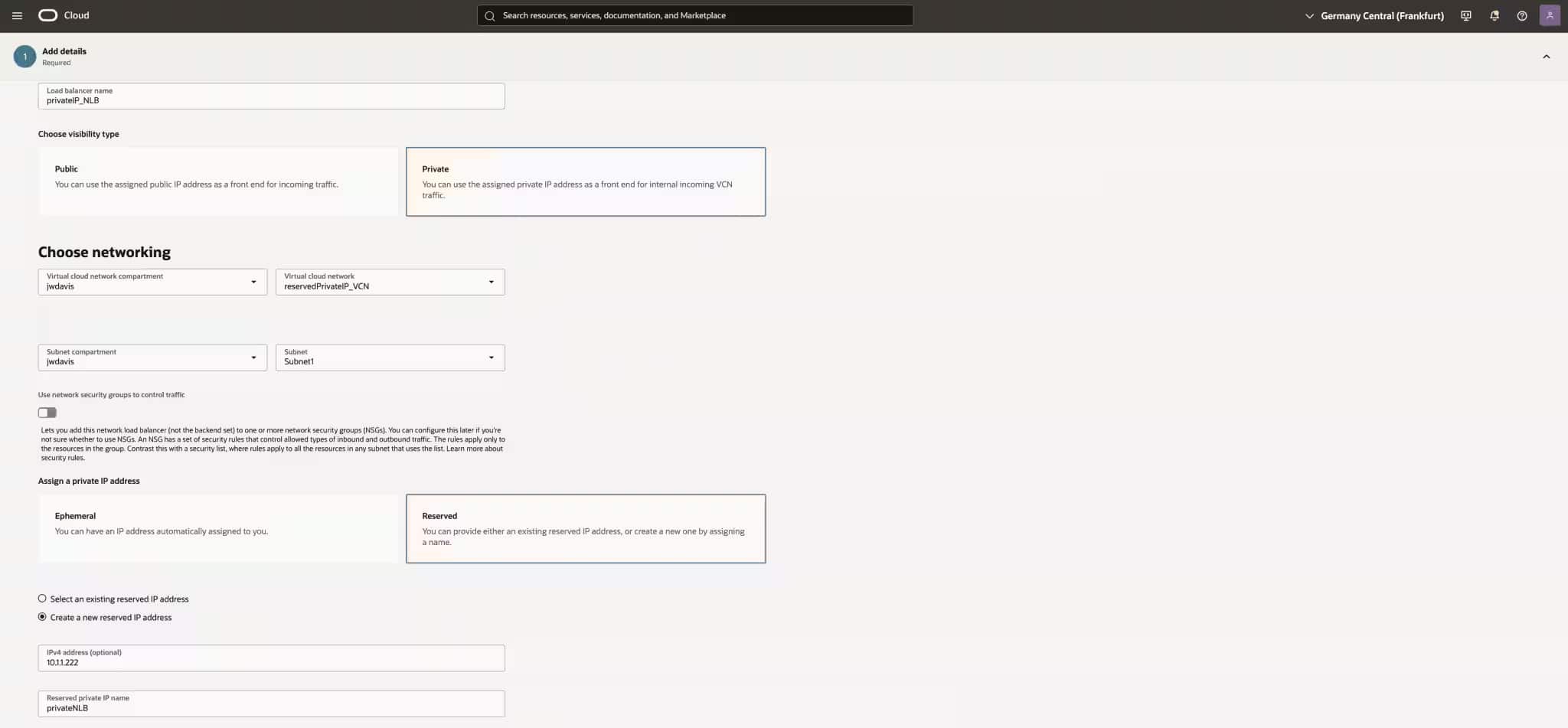Select an existing reserved IP address
The width and height of the screenshot is (1568, 728).
click(42, 599)
